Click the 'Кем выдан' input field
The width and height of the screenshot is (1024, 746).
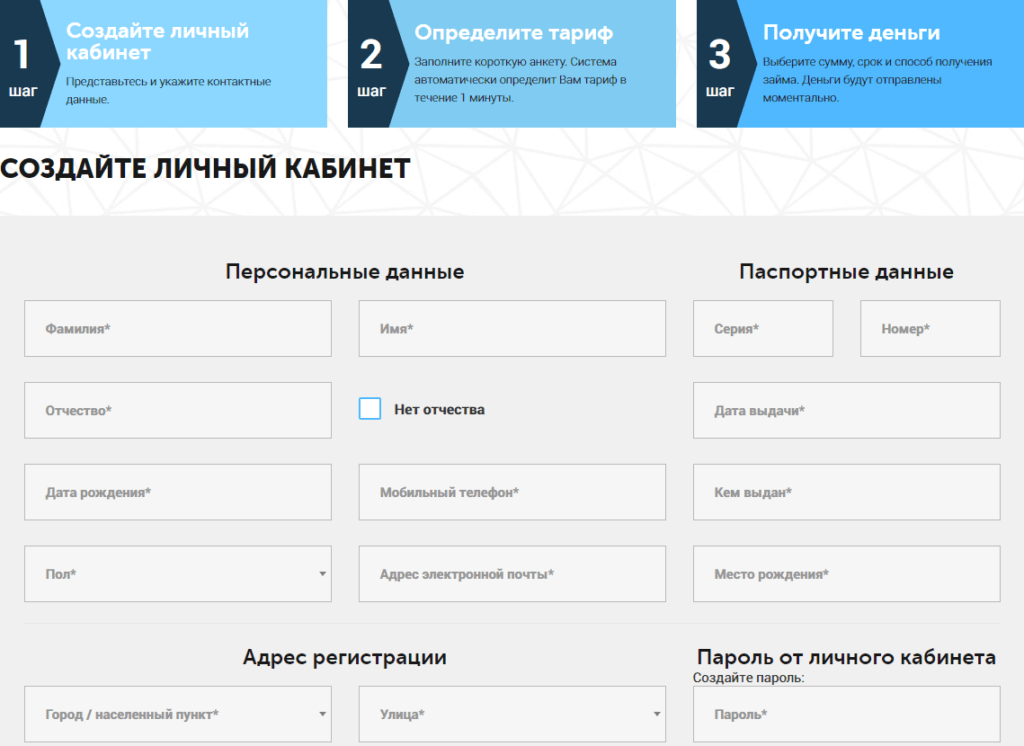pos(846,492)
